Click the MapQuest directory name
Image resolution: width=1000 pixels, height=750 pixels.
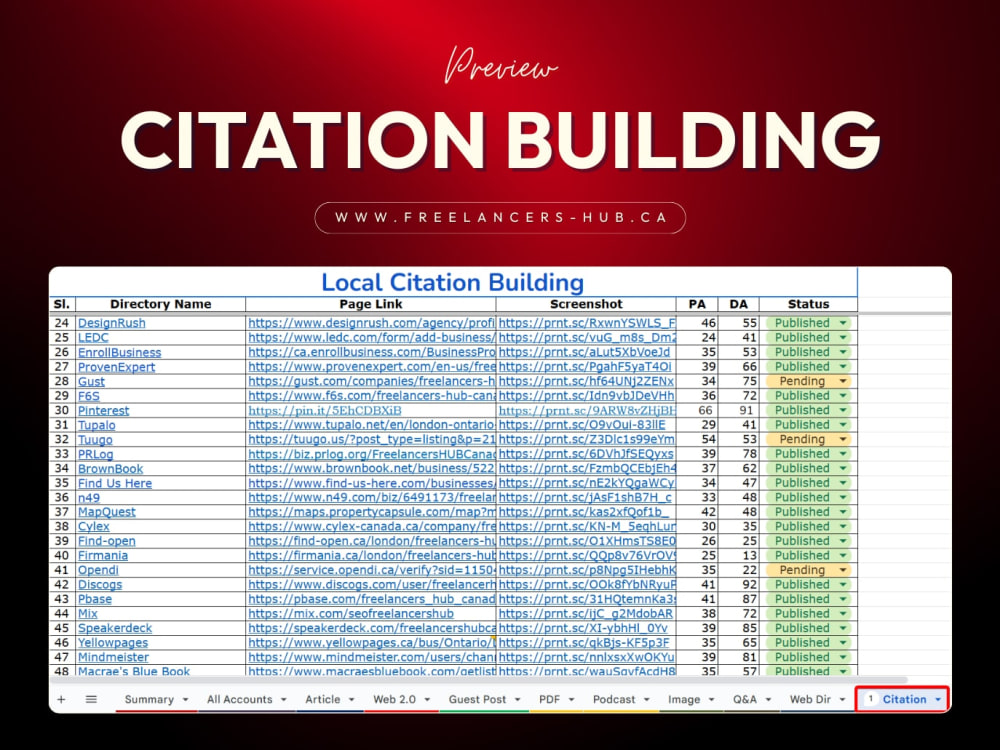[107, 512]
